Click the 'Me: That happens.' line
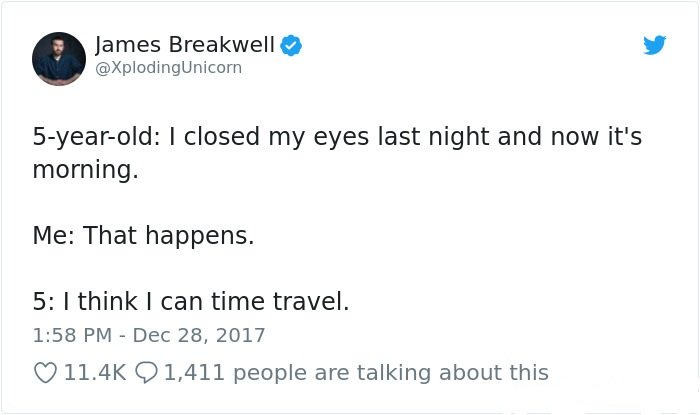The width and height of the screenshot is (700, 415). 143,235
